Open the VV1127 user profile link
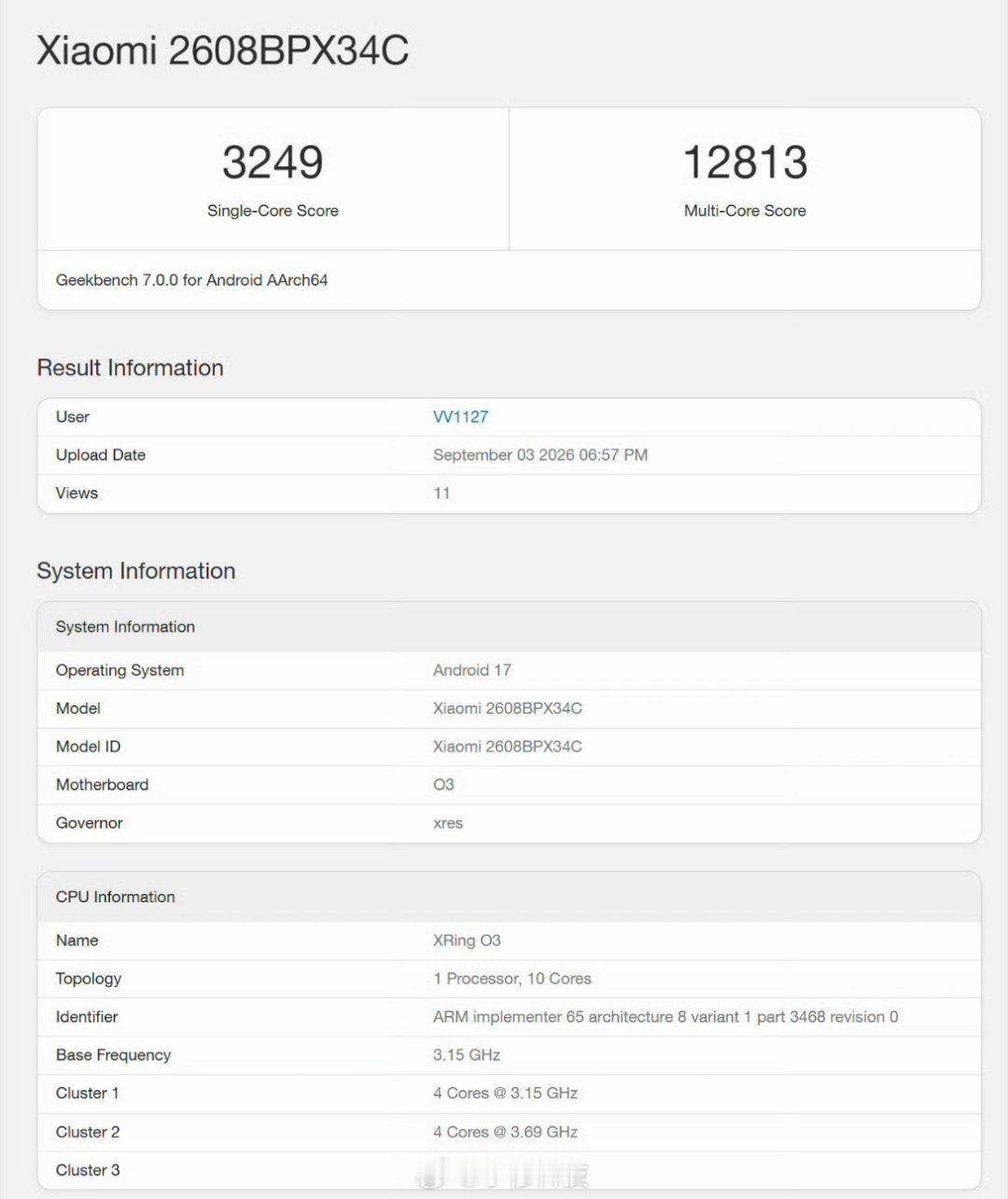The height and width of the screenshot is (1199, 1008). [x=460, y=417]
